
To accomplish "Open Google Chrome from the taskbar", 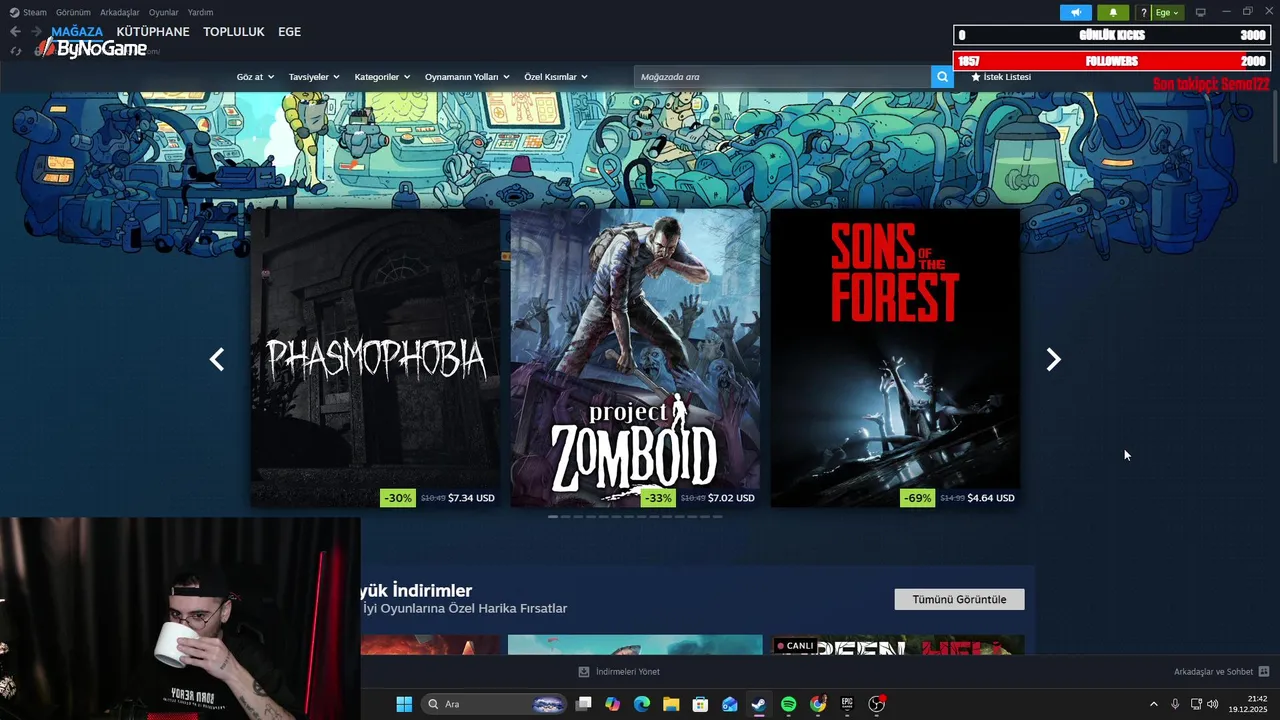I will coord(818,704).
